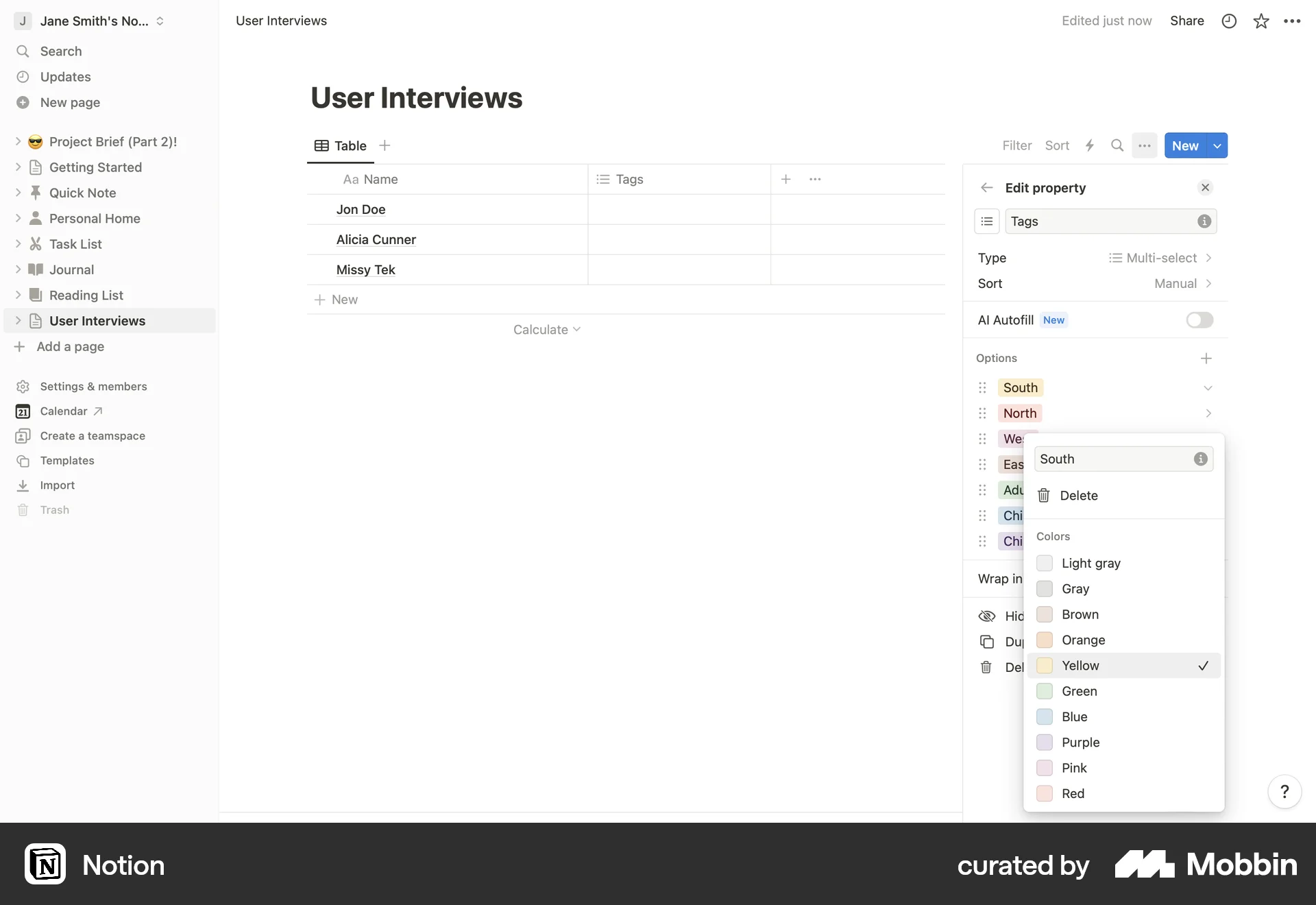This screenshot has width=1316, height=905.
Task: Expand Reading List in the sidebar
Action: coord(19,295)
